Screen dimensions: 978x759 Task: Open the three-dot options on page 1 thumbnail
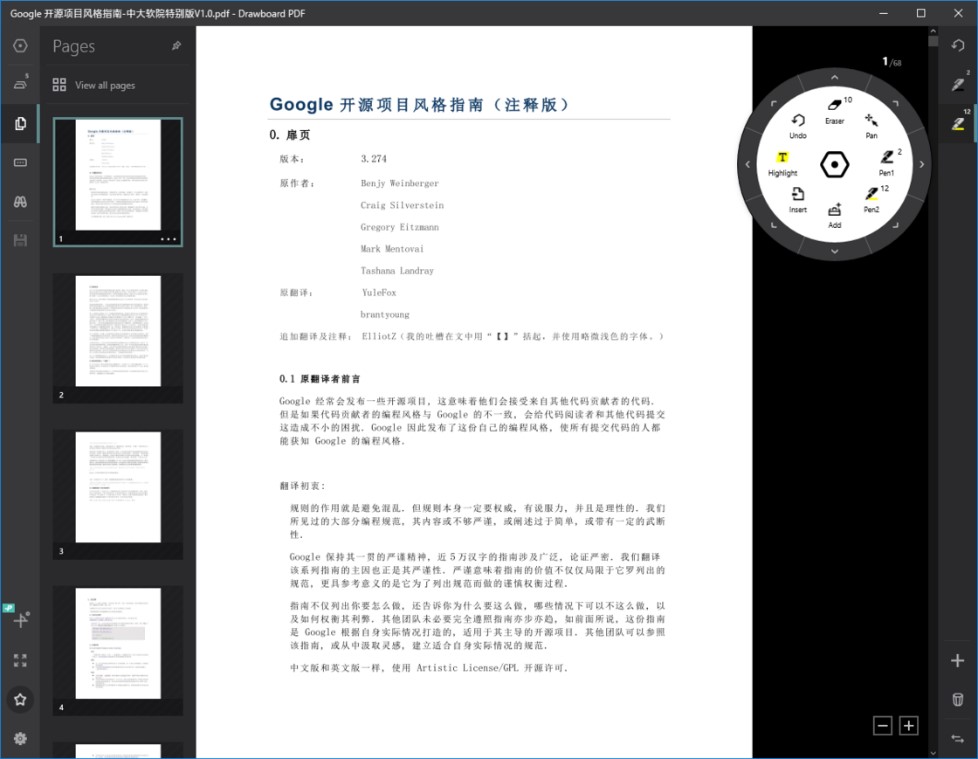click(x=168, y=239)
